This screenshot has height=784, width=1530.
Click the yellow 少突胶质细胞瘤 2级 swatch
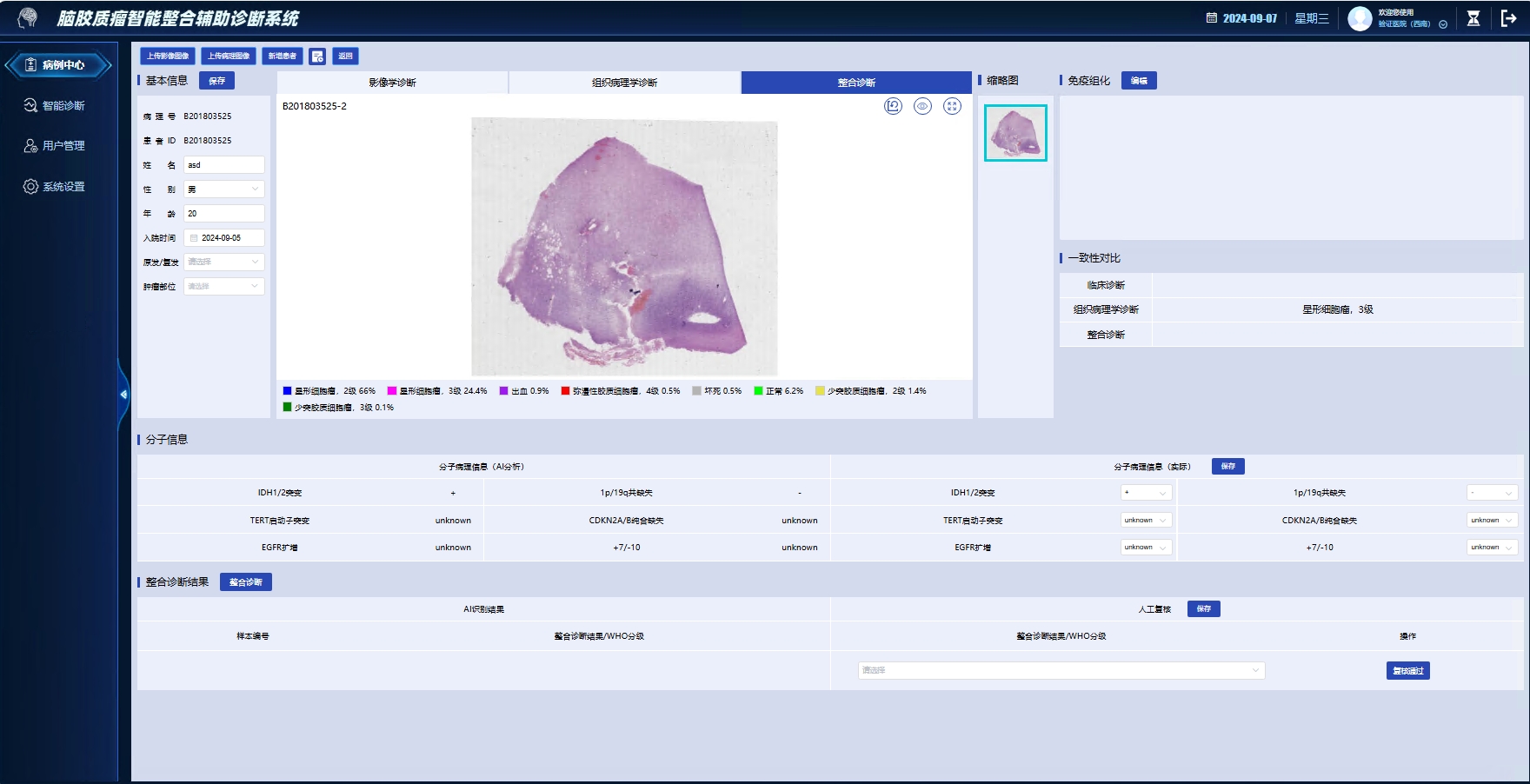pyautogui.click(x=820, y=391)
